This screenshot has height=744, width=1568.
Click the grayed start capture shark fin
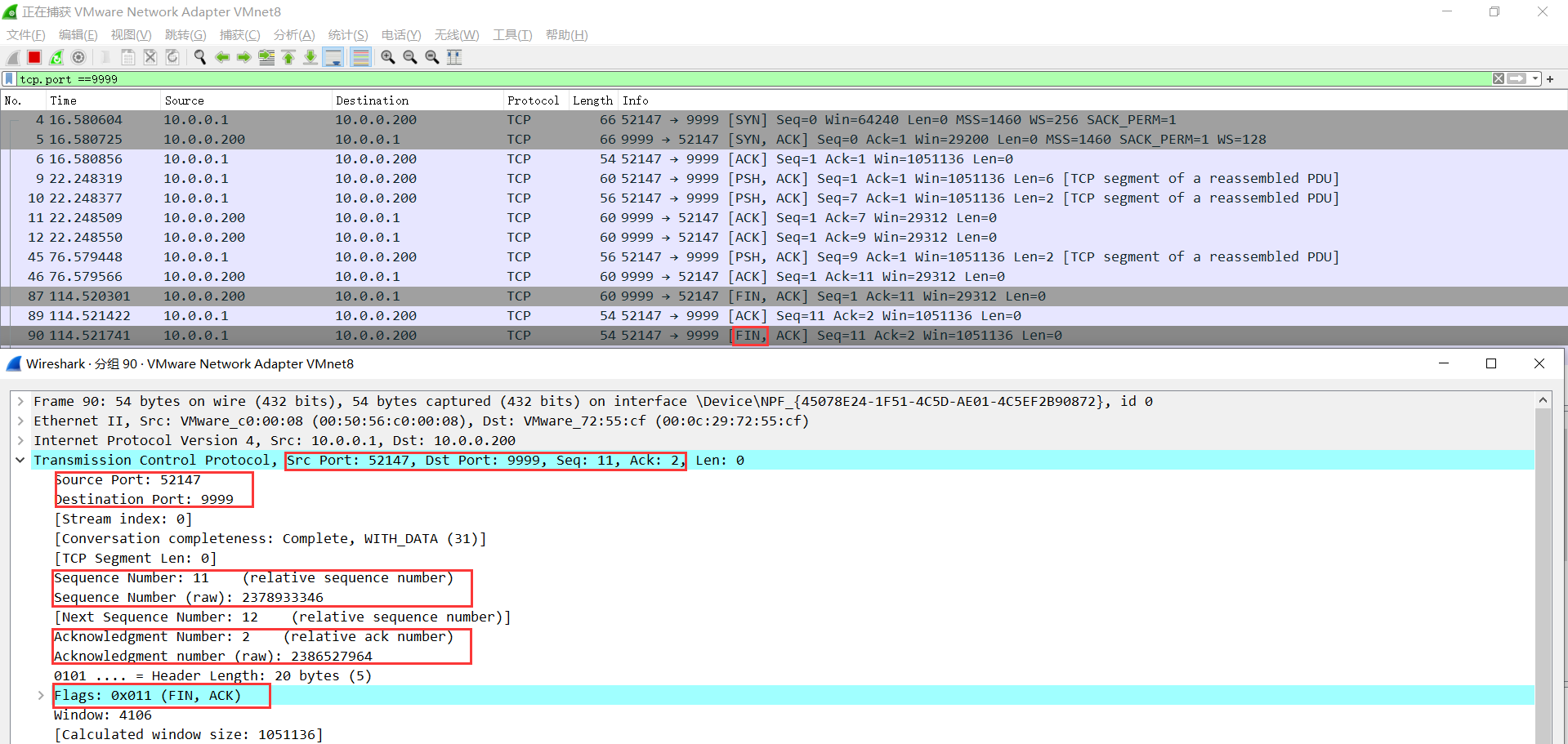pos(12,57)
